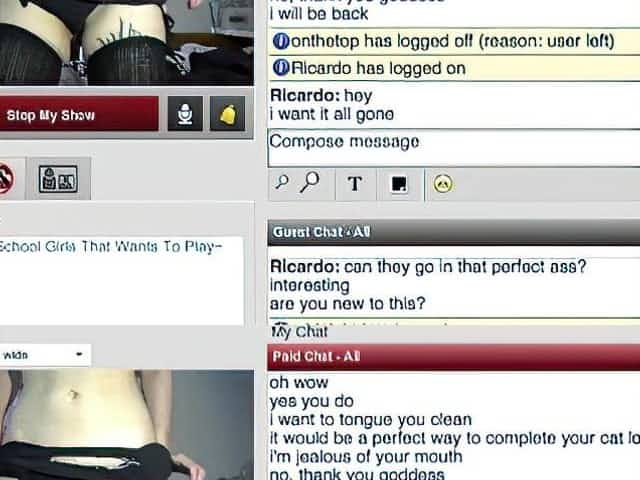Open the ID card profile tab

tap(57, 179)
